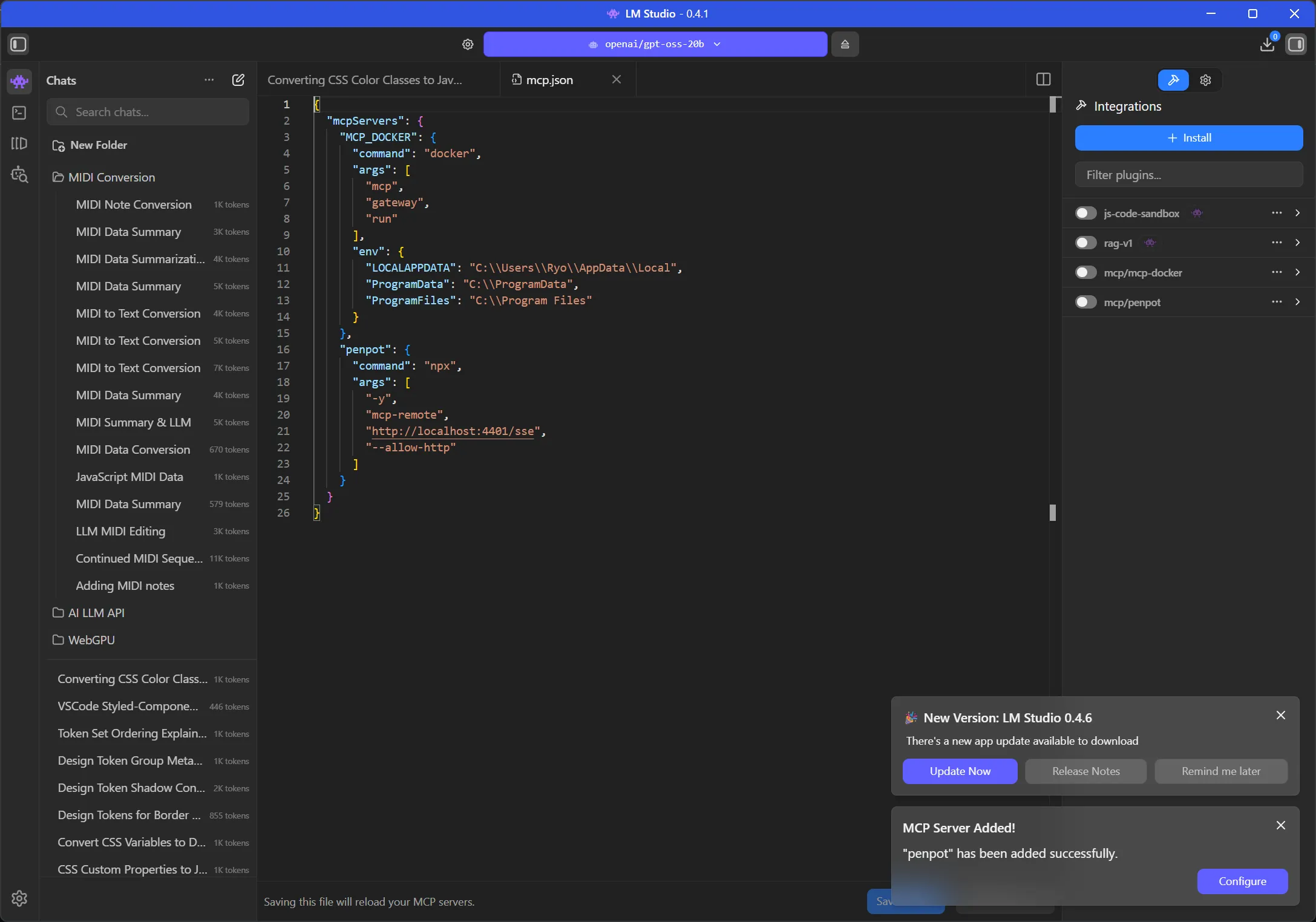Enable the js-code-sandbox plugin
This screenshot has height=922, width=1316.
click(x=1085, y=213)
